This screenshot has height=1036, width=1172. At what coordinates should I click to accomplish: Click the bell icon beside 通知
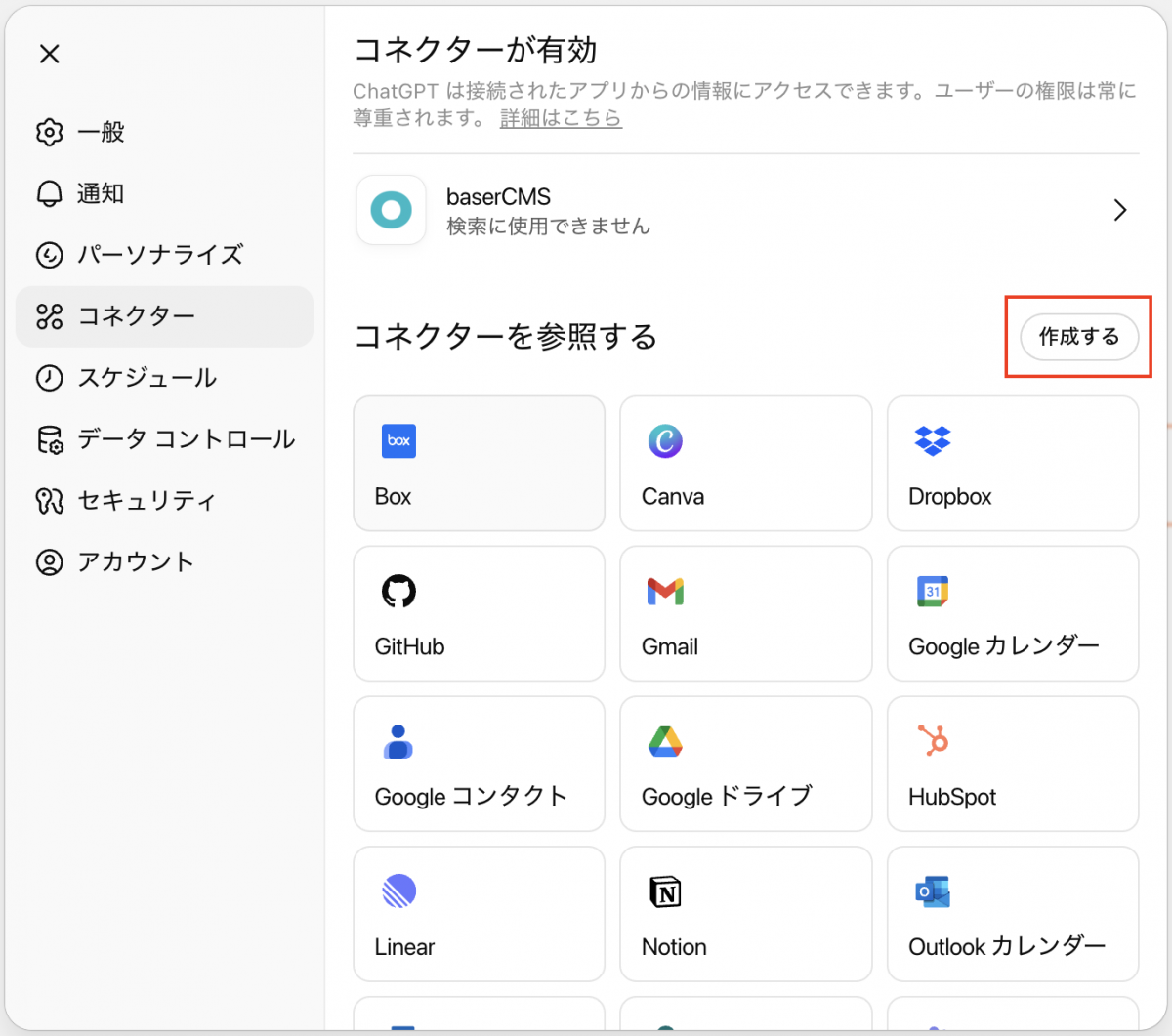click(x=49, y=193)
